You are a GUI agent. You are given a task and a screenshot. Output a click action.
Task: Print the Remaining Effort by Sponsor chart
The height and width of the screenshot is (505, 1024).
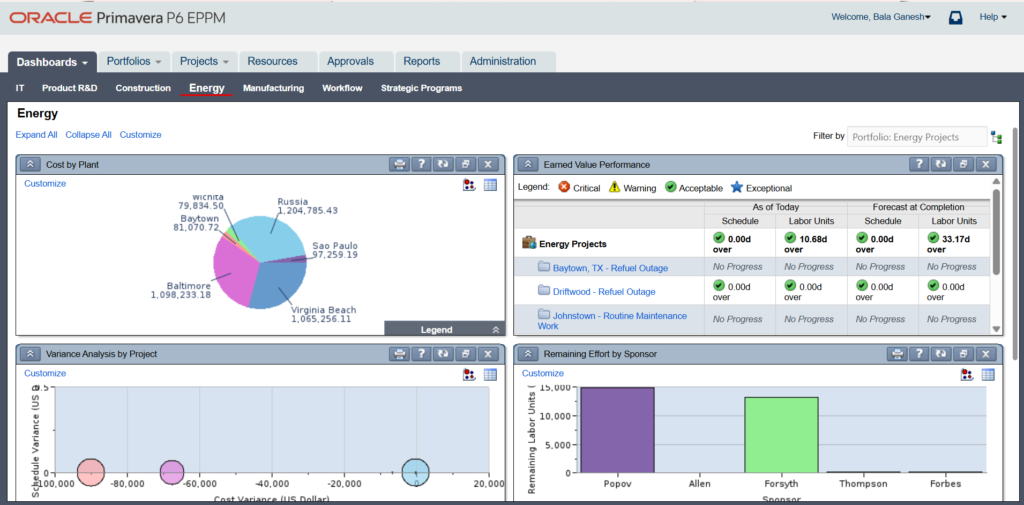tap(897, 354)
